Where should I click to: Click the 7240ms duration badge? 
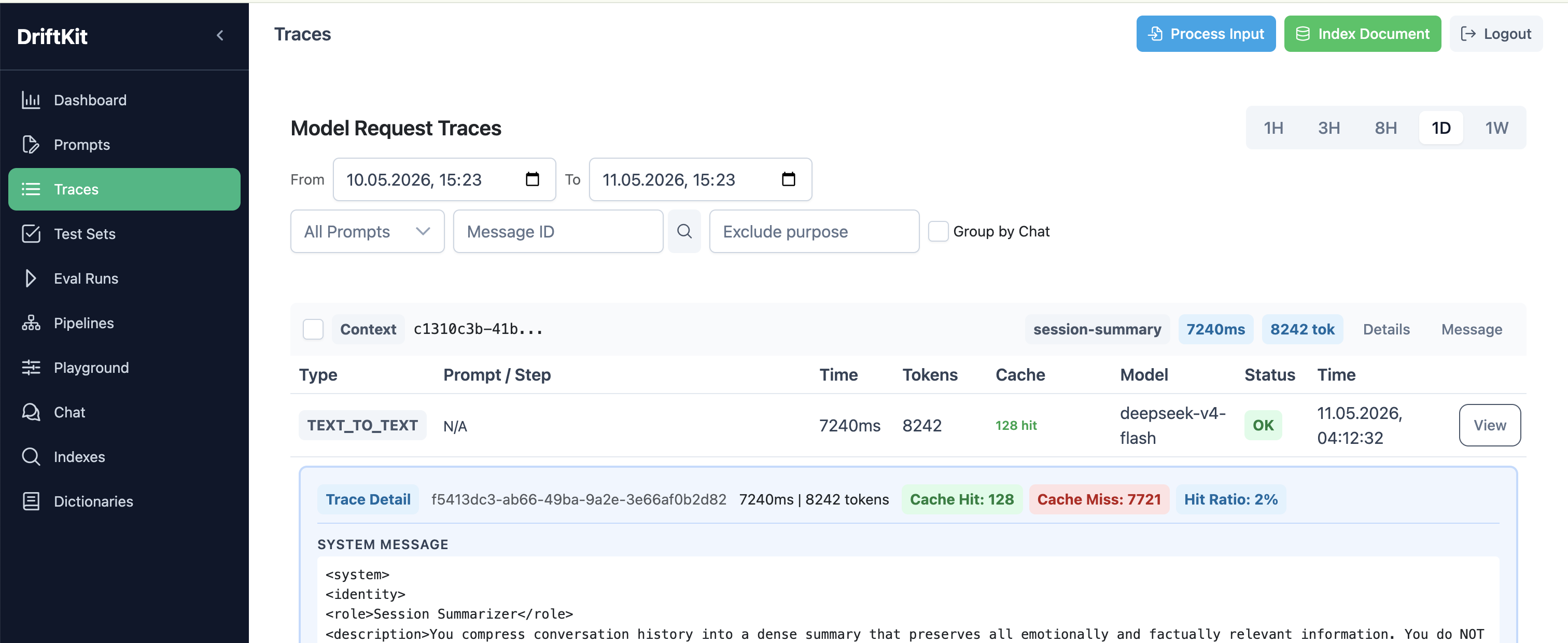[x=1215, y=329]
